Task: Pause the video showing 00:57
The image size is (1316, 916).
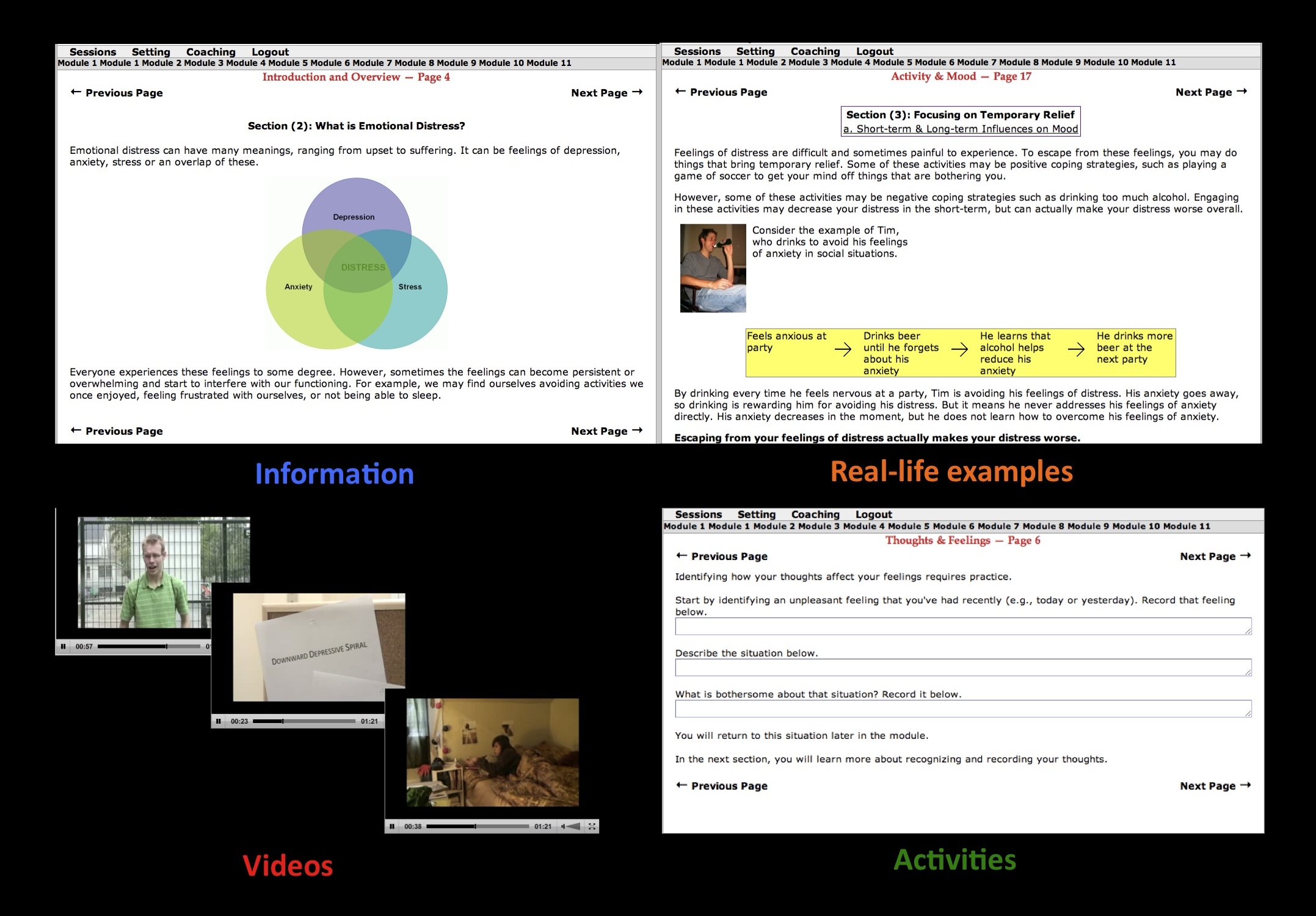Action: coord(63,646)
